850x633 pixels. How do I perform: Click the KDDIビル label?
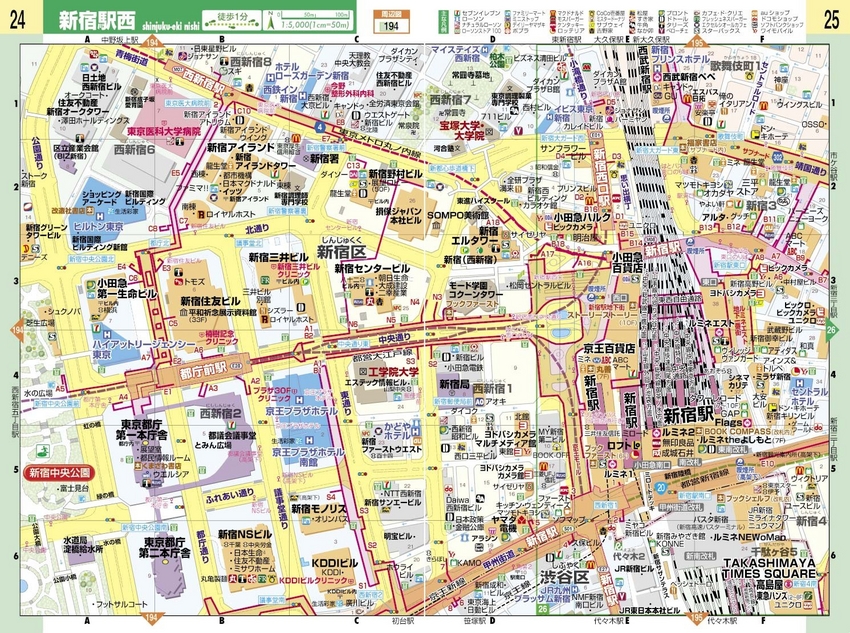(334, 563)
